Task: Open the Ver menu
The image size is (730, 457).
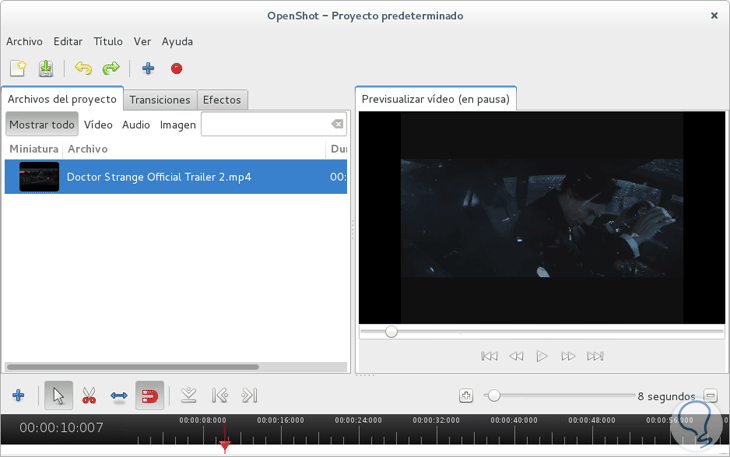Action: point(142,41)
